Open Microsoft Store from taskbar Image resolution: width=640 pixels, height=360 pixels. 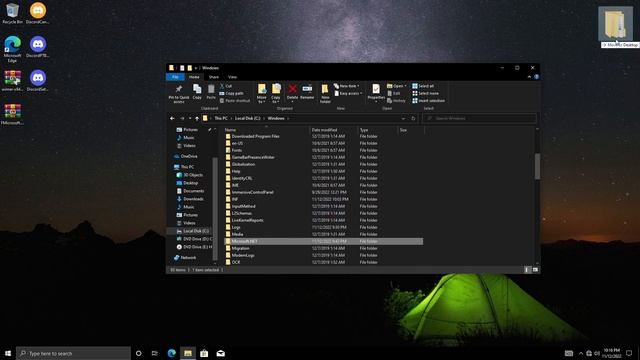(x=204, y=353)
